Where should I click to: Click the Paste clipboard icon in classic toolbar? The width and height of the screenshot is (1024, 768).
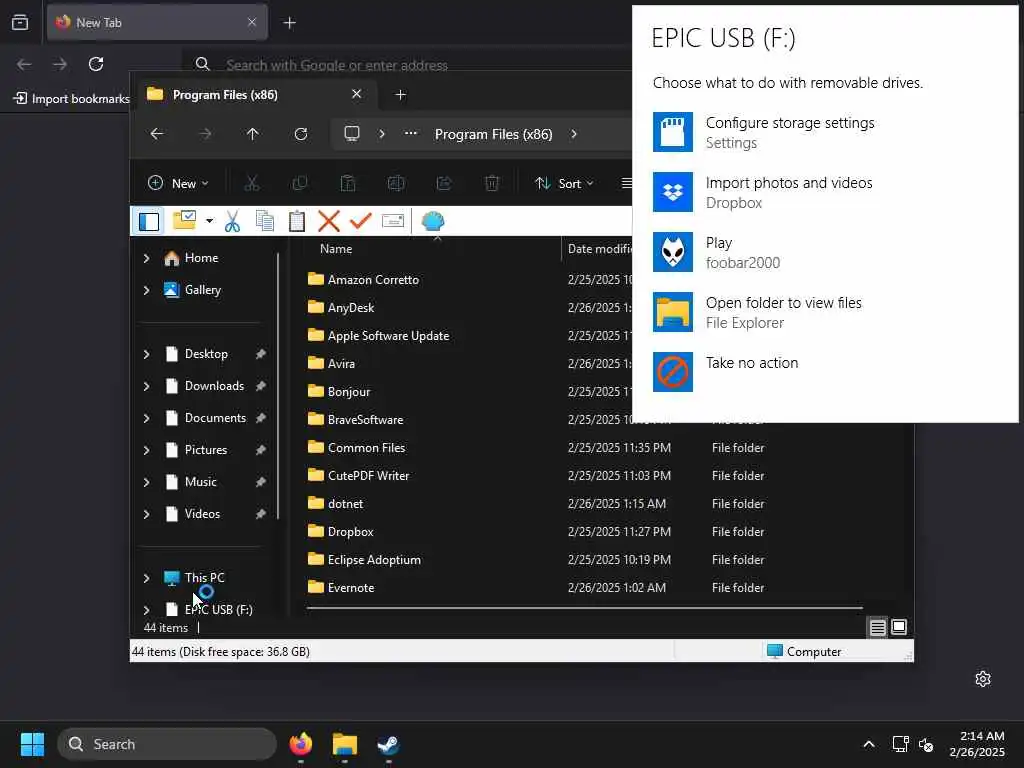pyautogui.click(x=296, y=221)
